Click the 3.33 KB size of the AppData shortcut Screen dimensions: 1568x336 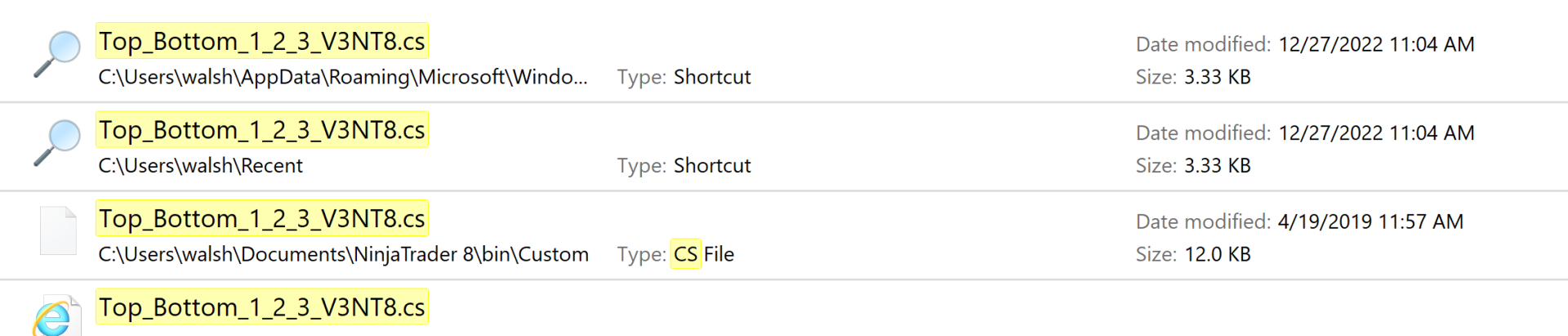coord(1217,77)
